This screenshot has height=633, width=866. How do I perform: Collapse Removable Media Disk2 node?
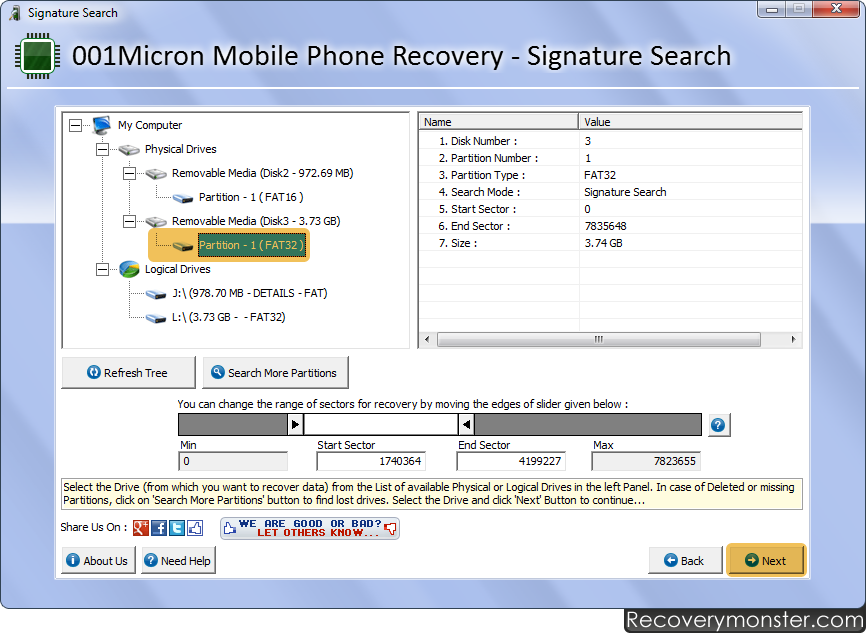click(129, 173)
